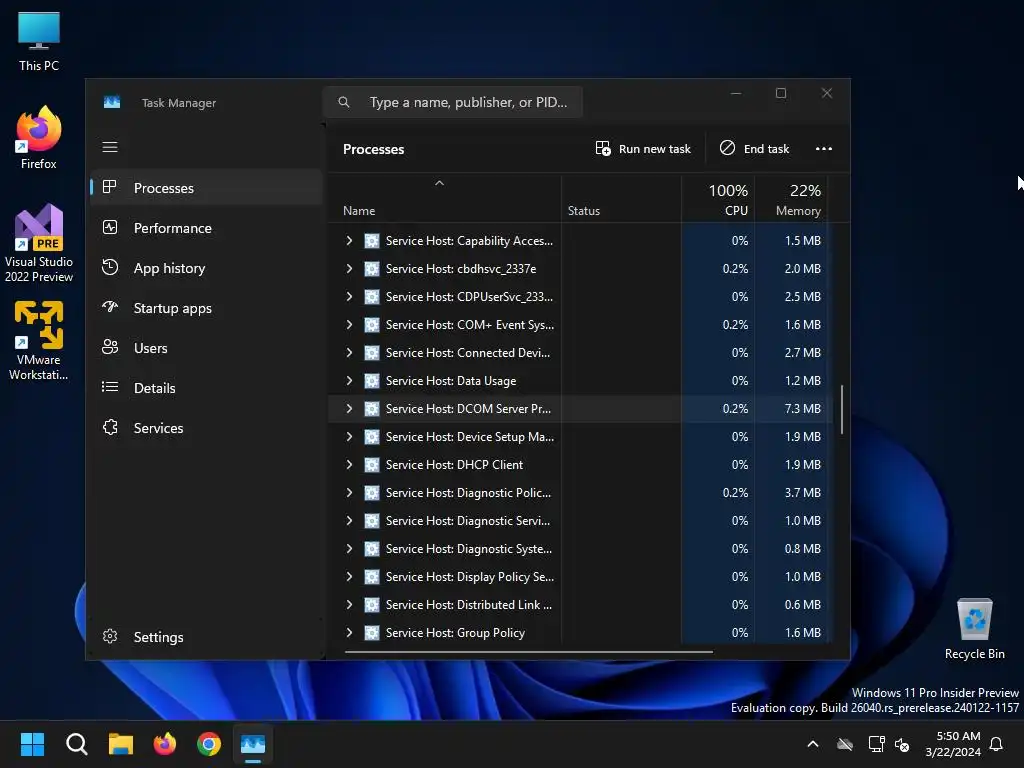1024x768 pixels.
Task: Expand Service Host: Device Setup Manager row
Action: [349, 437]
